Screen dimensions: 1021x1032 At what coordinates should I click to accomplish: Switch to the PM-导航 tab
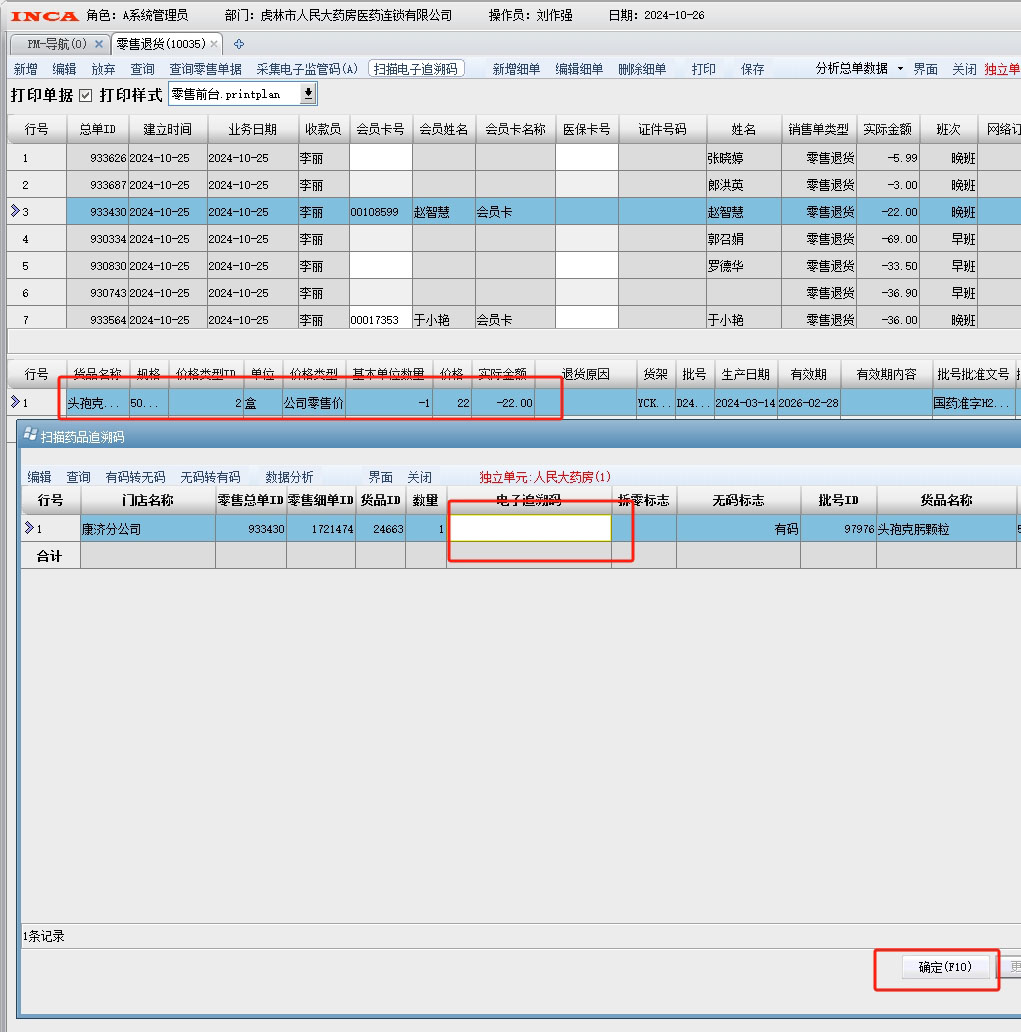tap(57, 44)
